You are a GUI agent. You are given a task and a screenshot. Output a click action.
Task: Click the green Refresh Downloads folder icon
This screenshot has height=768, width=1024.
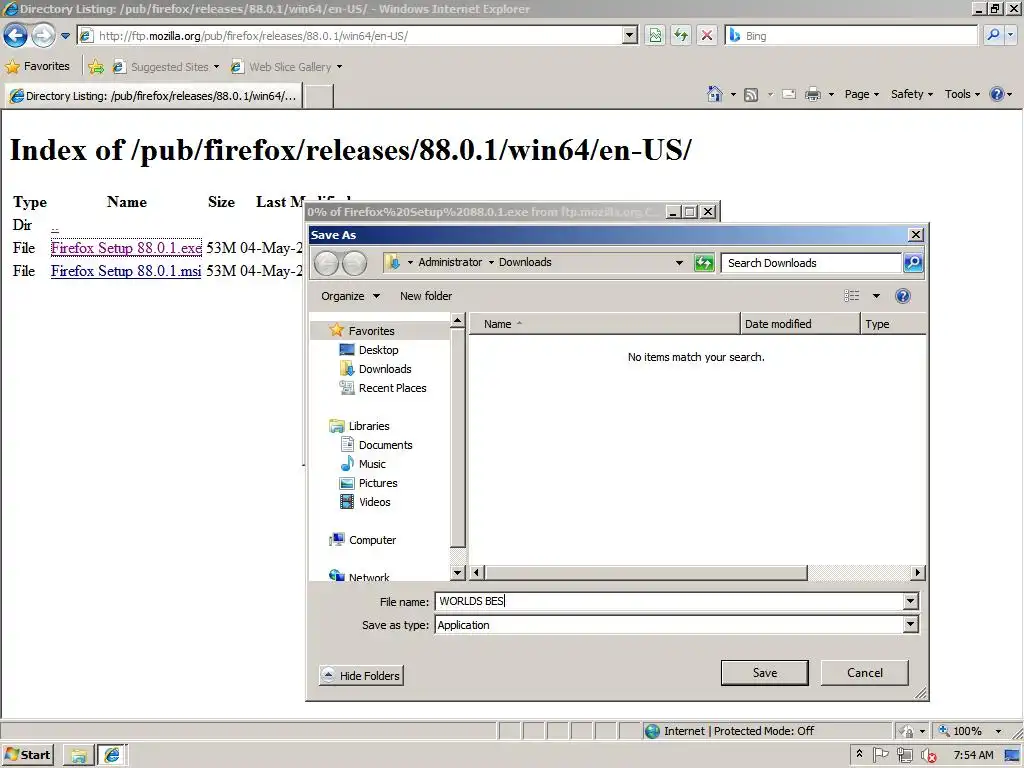tap(704, 263)
